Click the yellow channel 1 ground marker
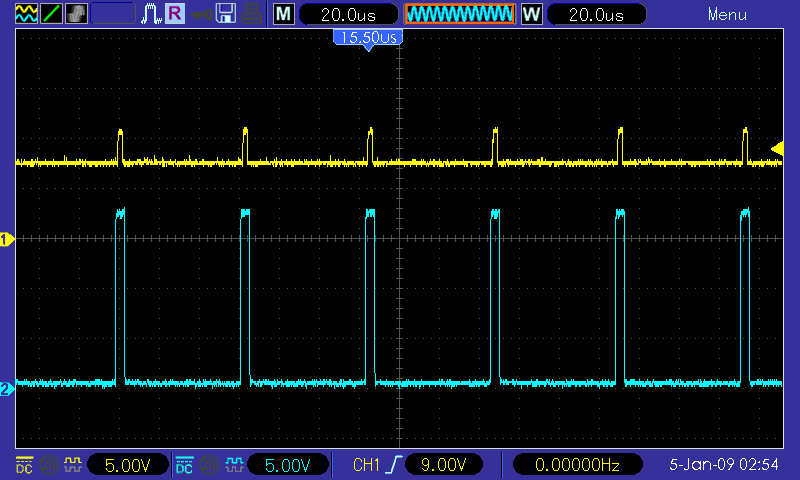Viewport: 800px width, 480px height. coord(7,239)
